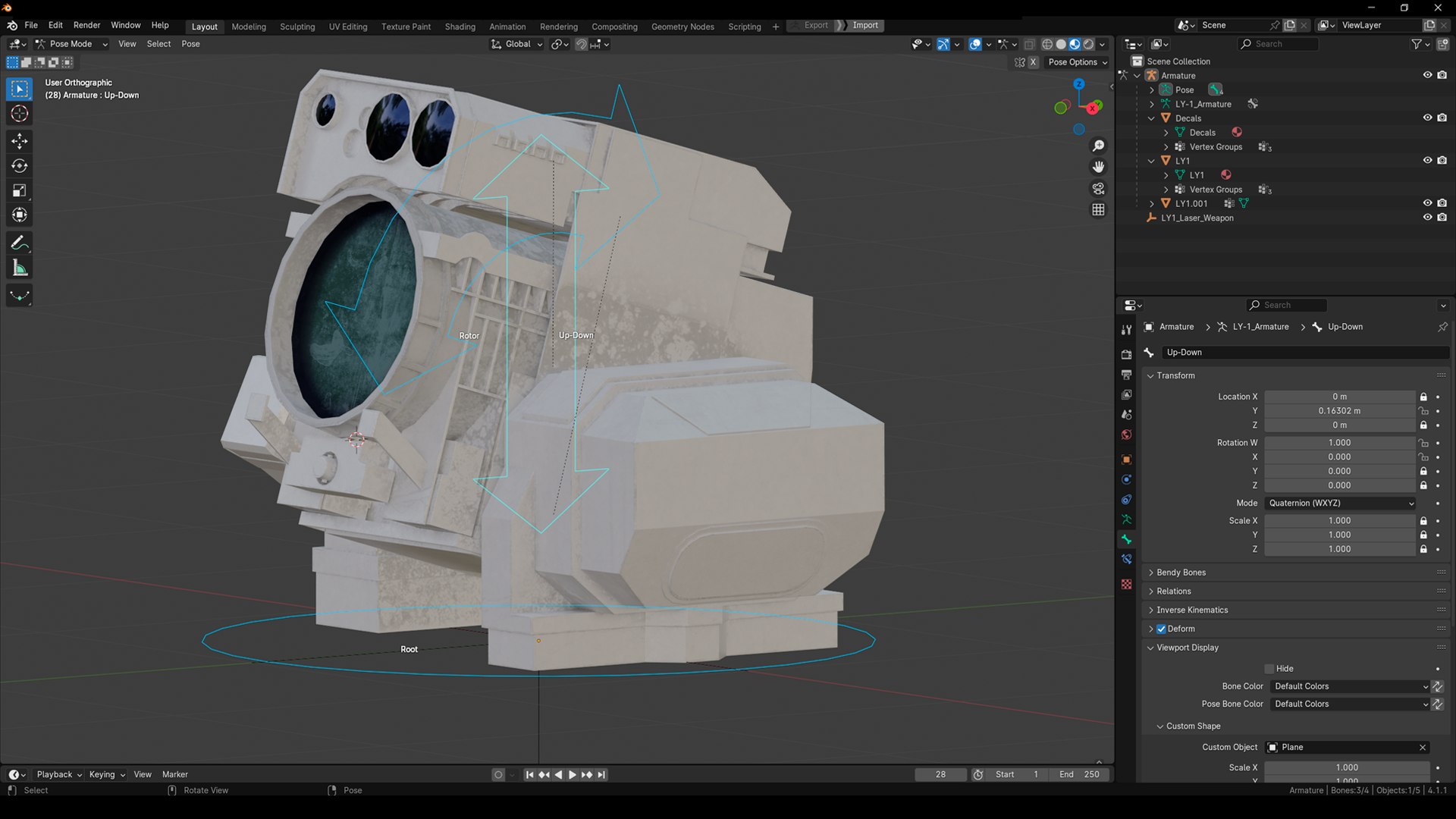This screenshot has width=1456, height=819.
Task: Click the pan view hand icon
Action: [1098, 167]
